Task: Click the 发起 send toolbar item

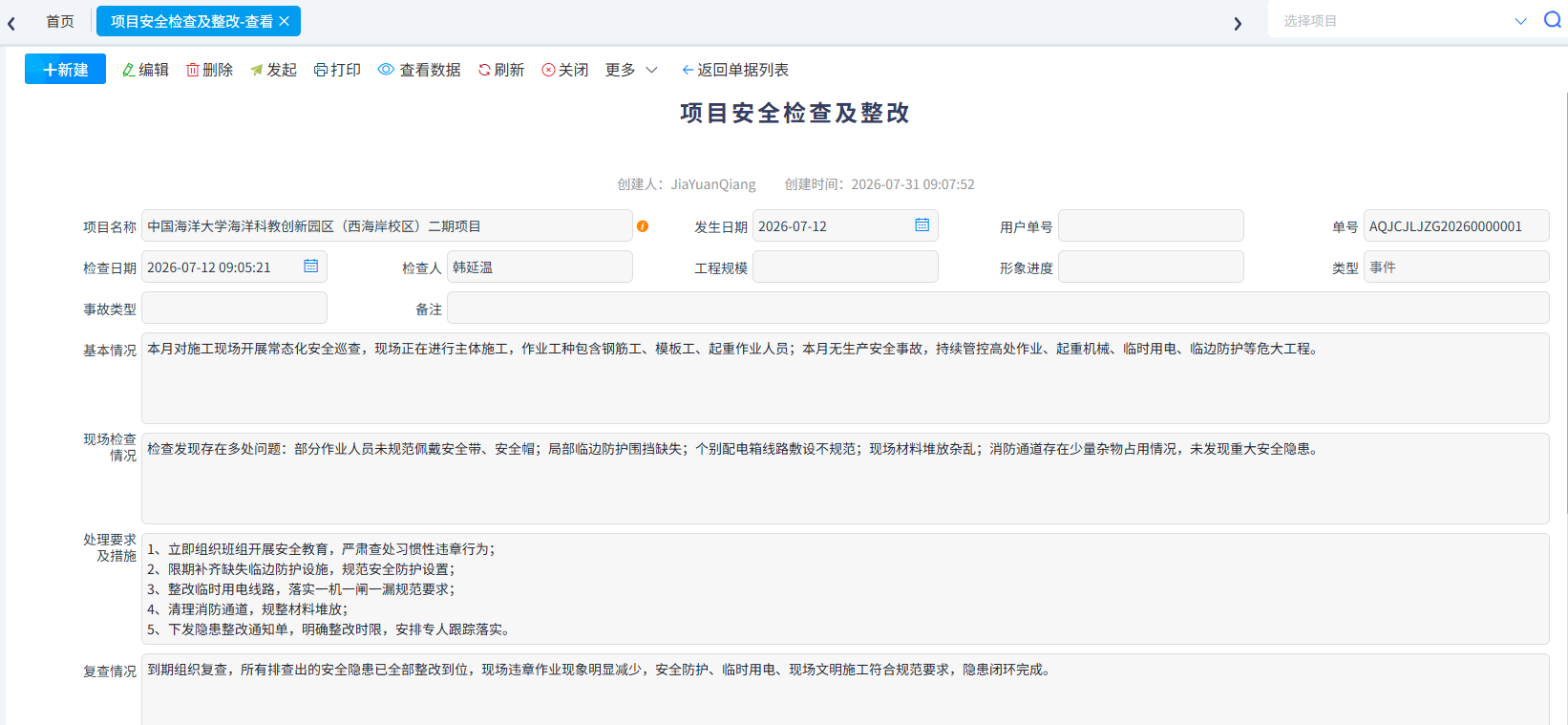Action: tap(273, 70)
